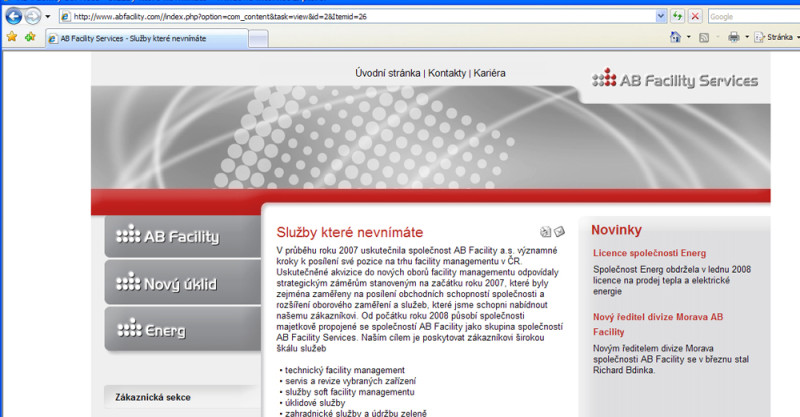Click the red Stop loading icon
The height and width of the screenshot is (417, 800).
tap(695, 16)
